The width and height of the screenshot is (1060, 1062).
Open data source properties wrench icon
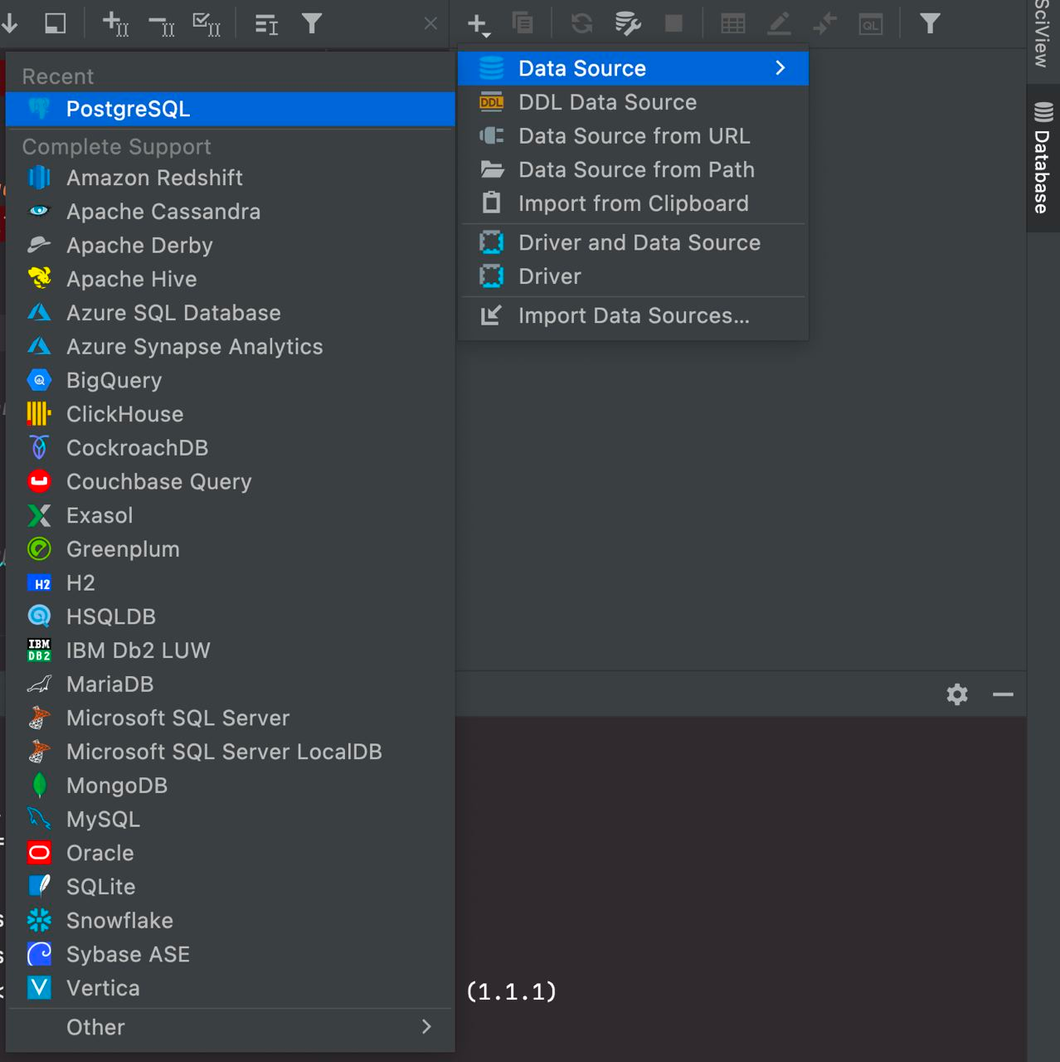tap(628, 24)
